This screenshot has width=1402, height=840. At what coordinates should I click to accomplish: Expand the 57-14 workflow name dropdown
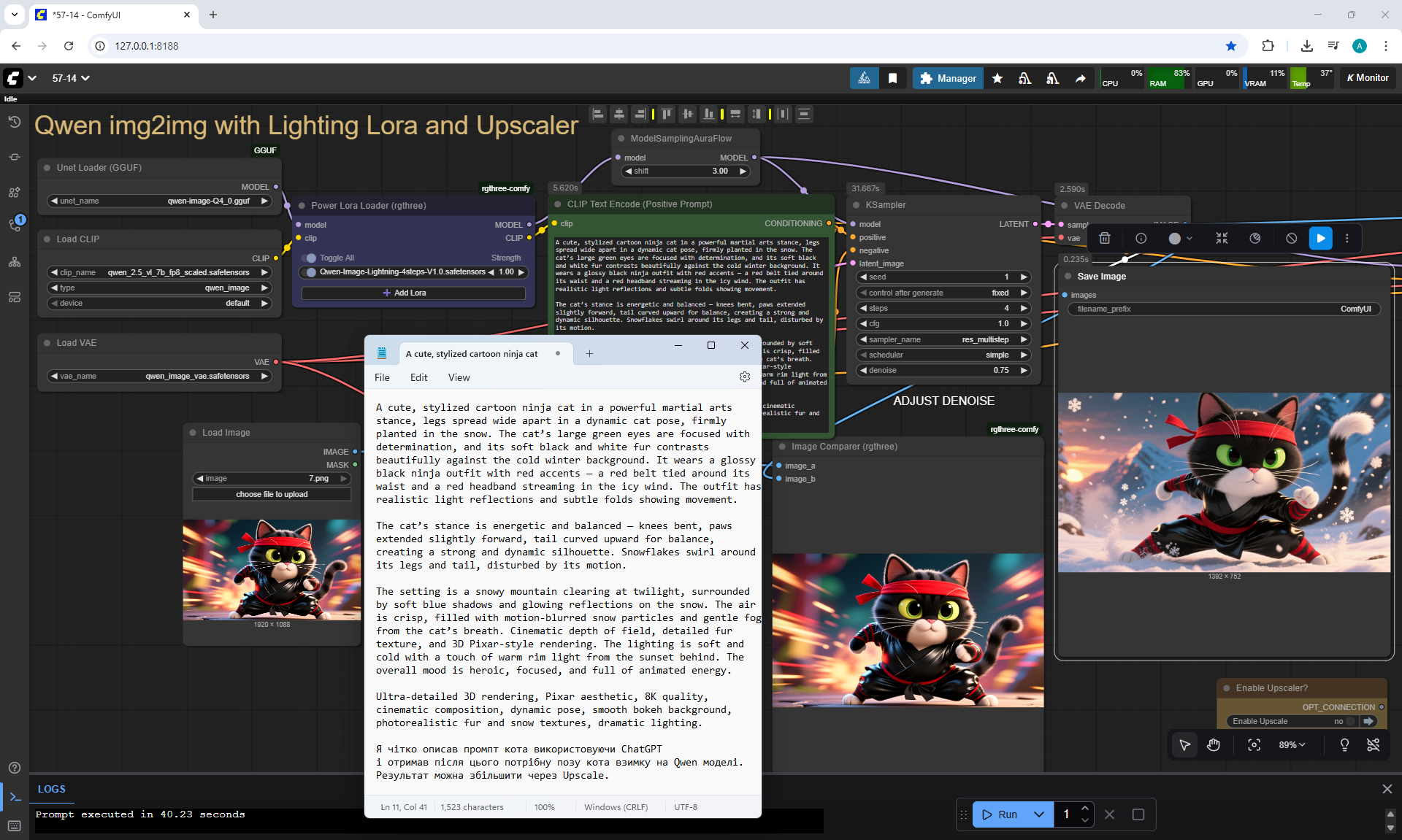(85, 78)
